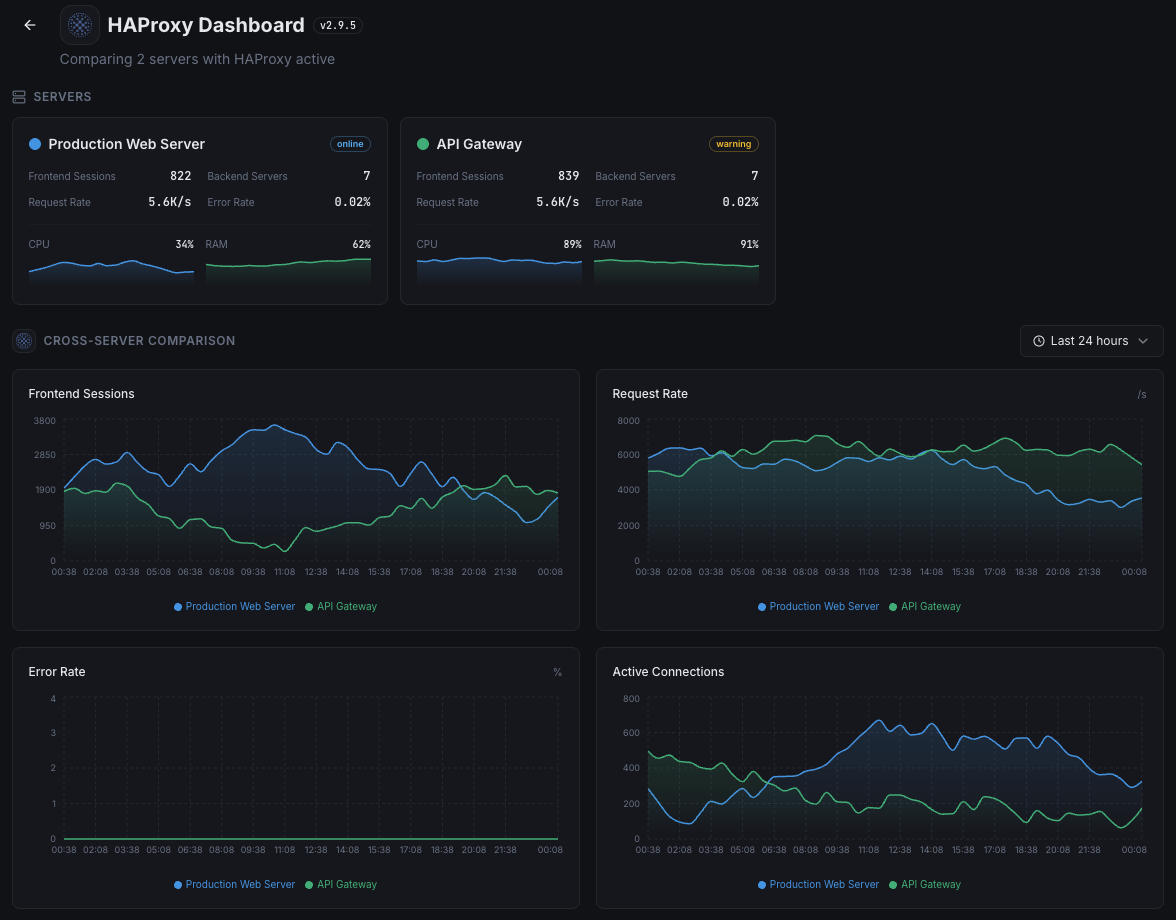Select the blue status dot on Production Web Server
The width and height of the screenshot is (1176, 920).
point(37,144)
